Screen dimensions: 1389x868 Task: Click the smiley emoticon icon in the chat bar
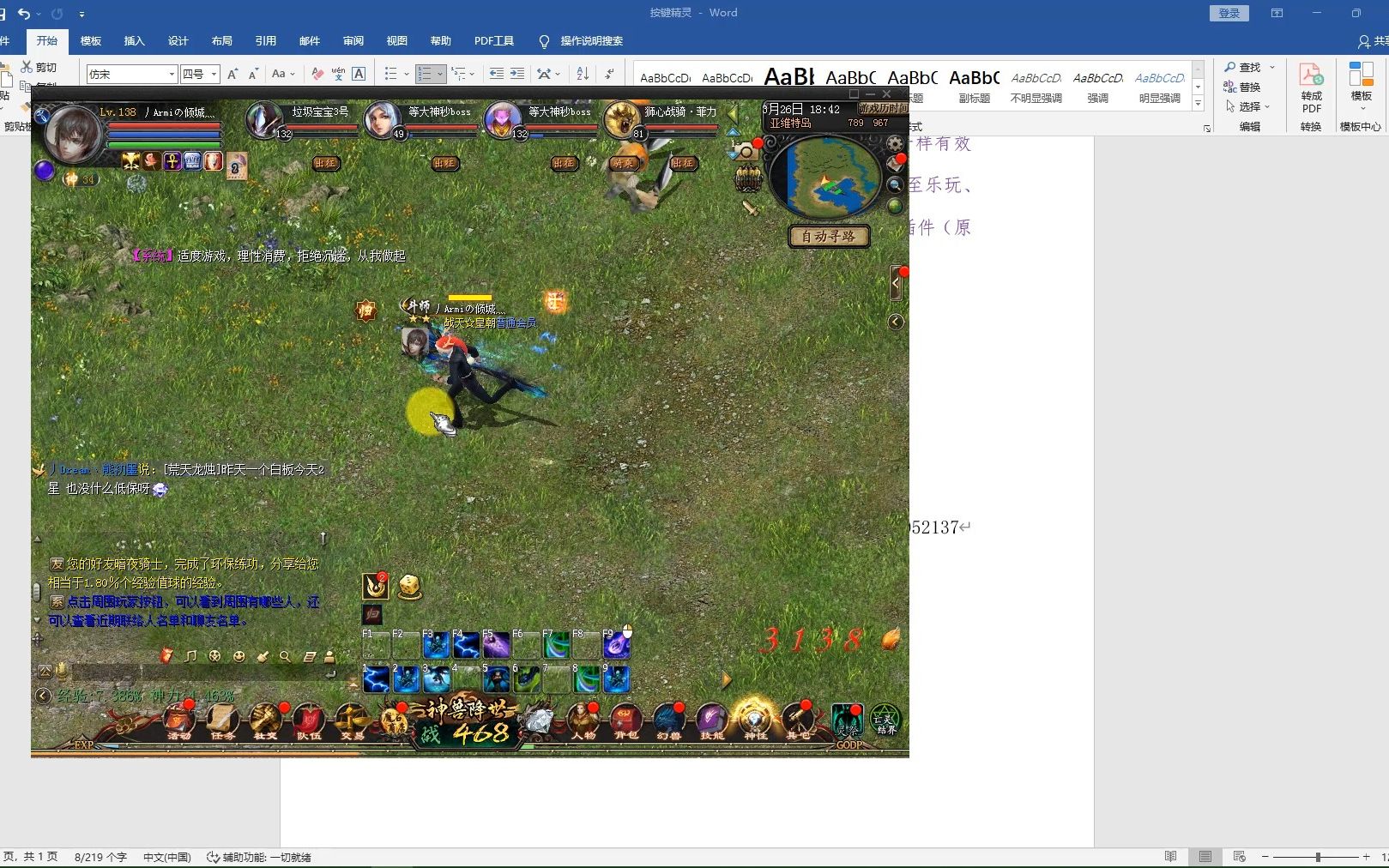pyautogui.click(x=239, y=656)
